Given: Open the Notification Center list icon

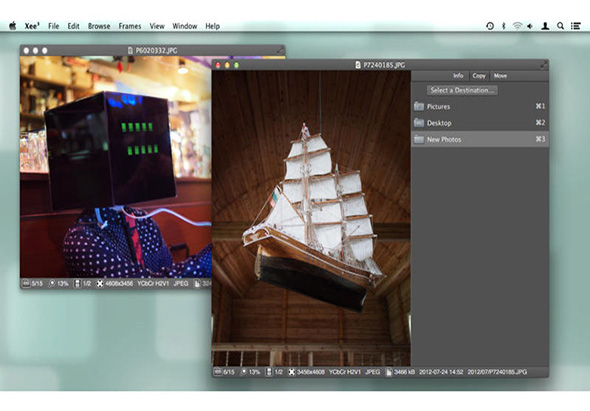Looking at the screenshot, I should click(575, 26).
